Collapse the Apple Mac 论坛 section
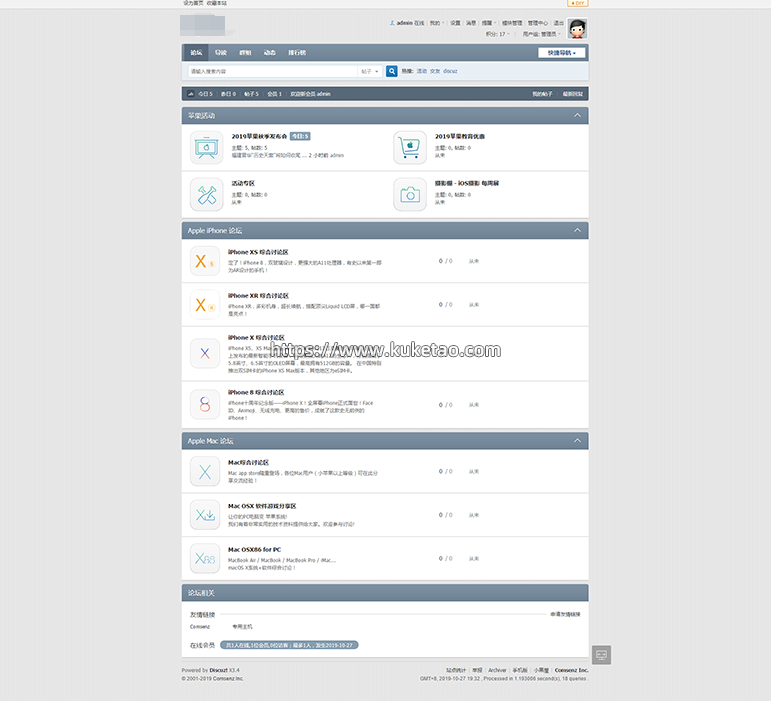 tap(577, 441)
